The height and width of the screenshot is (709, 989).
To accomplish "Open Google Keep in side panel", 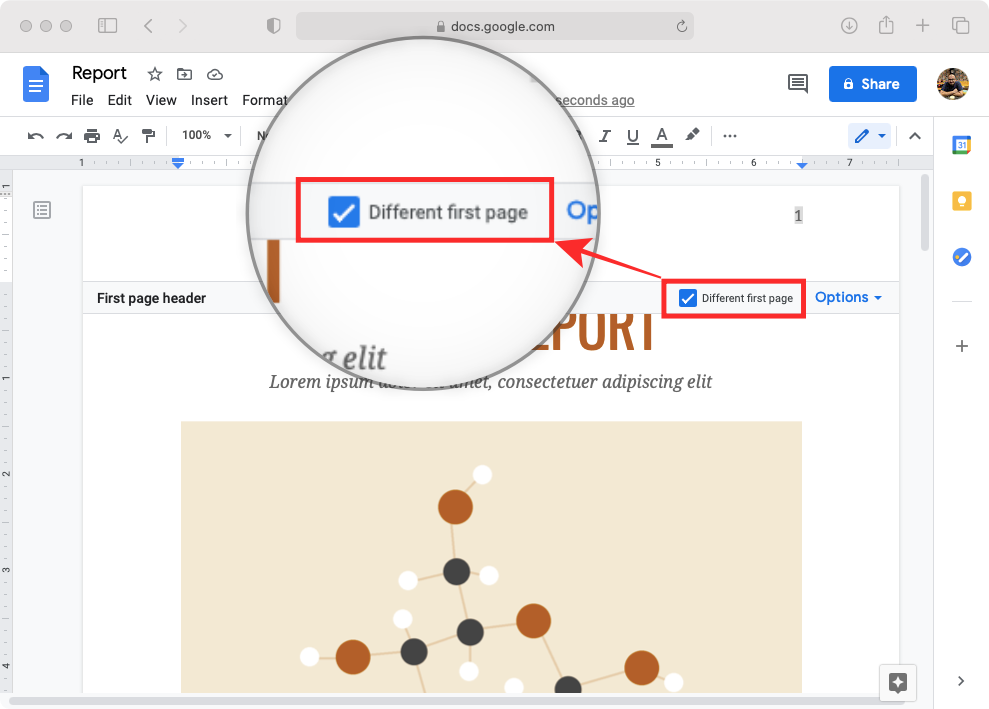I will coord(961,201).
